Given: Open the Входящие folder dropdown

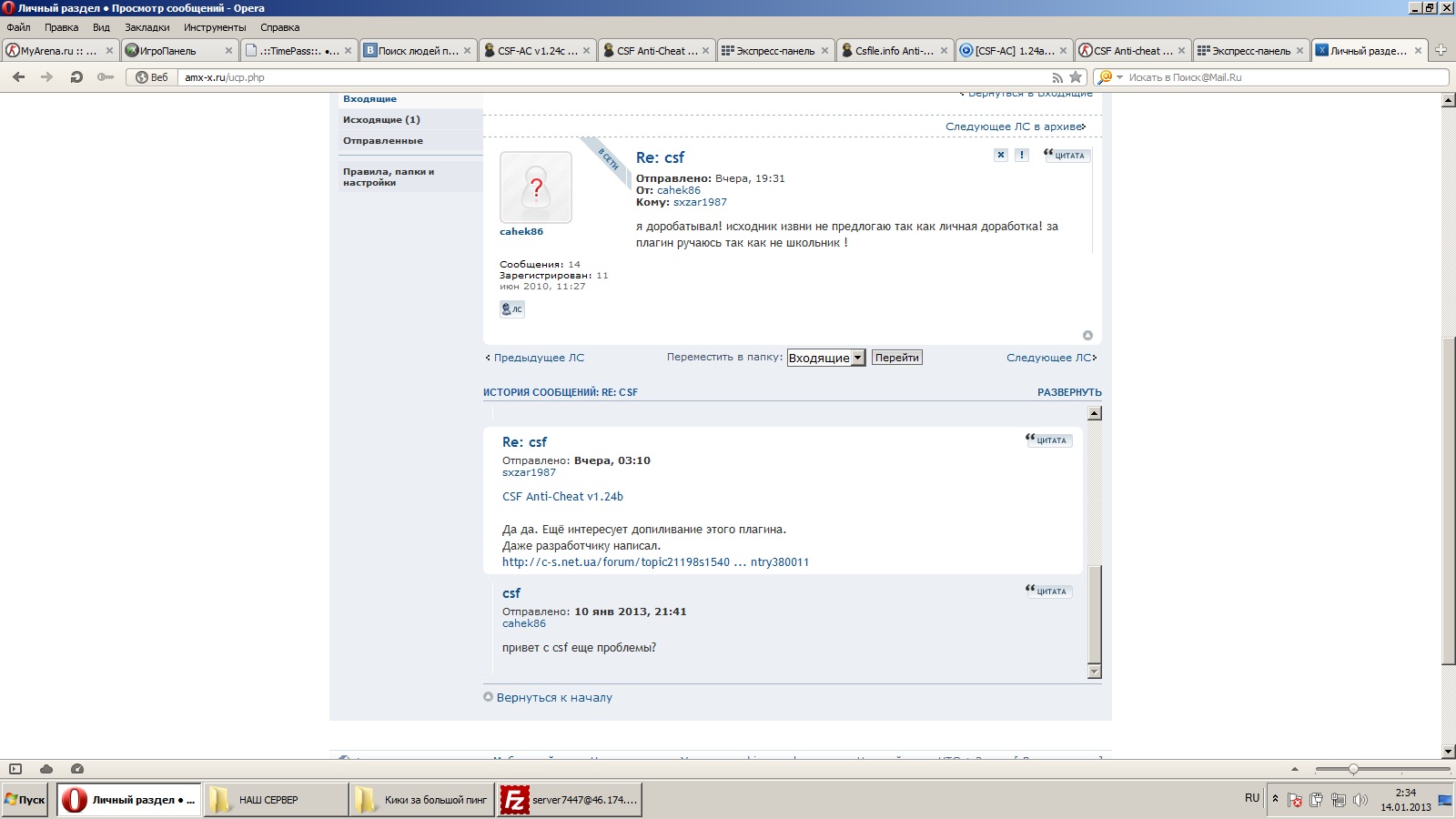Looking at the screenshot, I should [826, 358].
